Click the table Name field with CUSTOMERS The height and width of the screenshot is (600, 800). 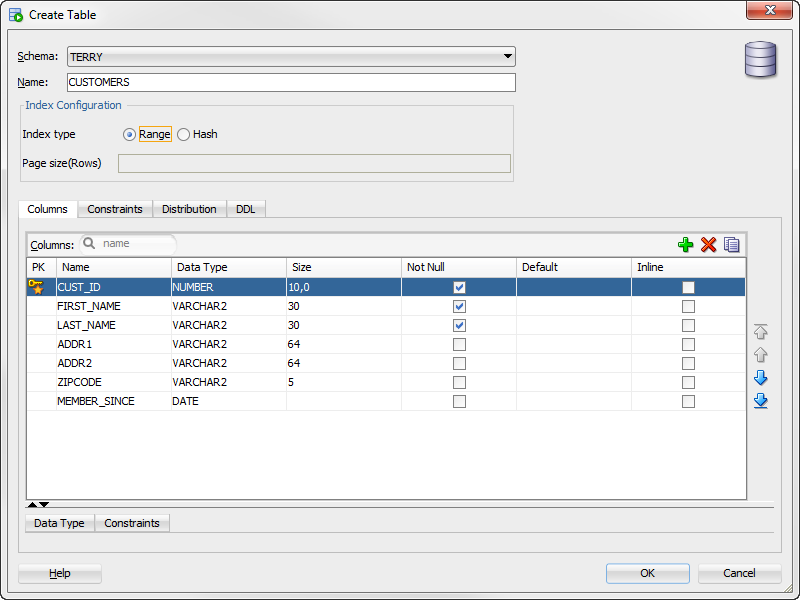[x=291, y=82]
